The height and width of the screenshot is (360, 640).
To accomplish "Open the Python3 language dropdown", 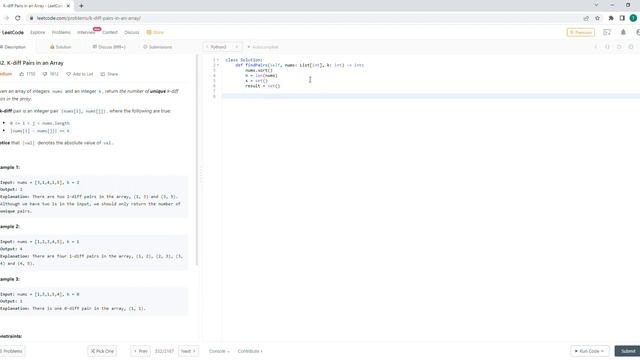I will pyautogui.click(x=222, y=47).
